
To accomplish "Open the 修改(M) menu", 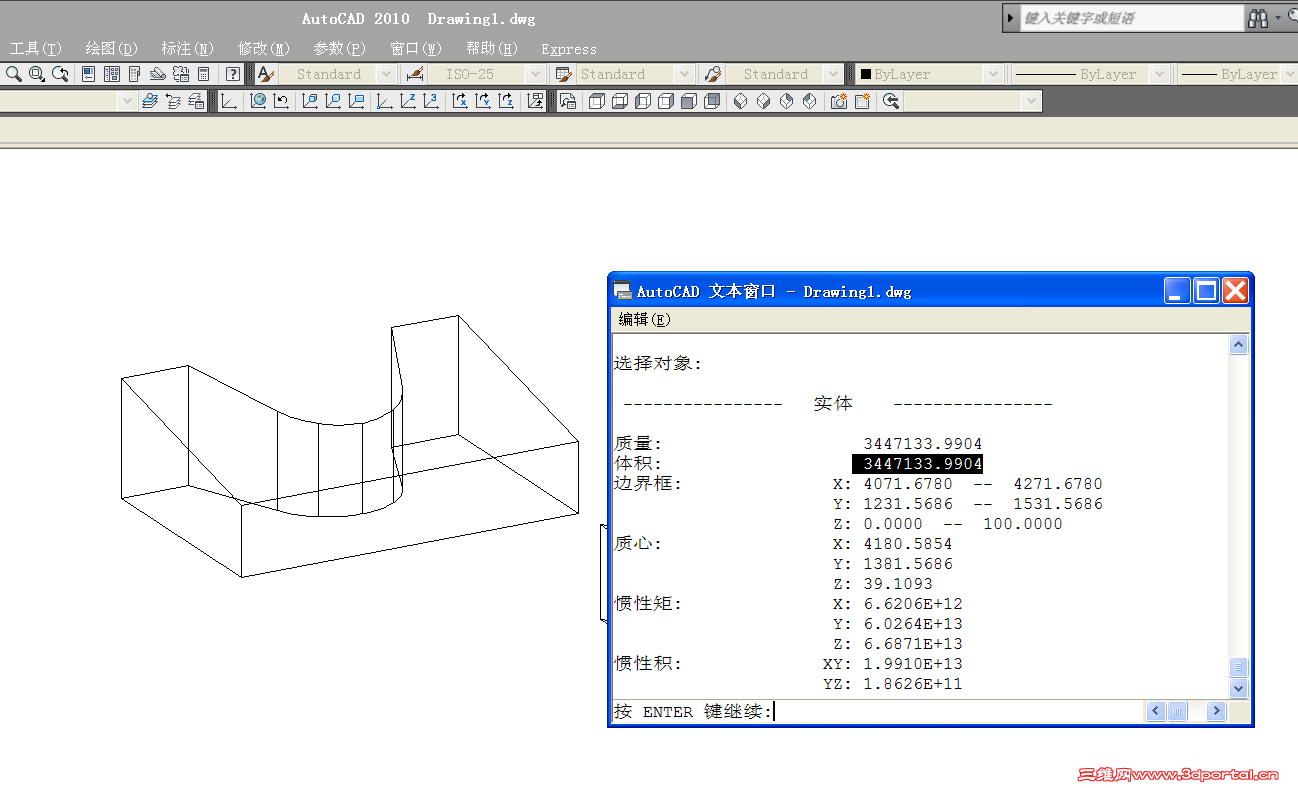I will [264, 49].
